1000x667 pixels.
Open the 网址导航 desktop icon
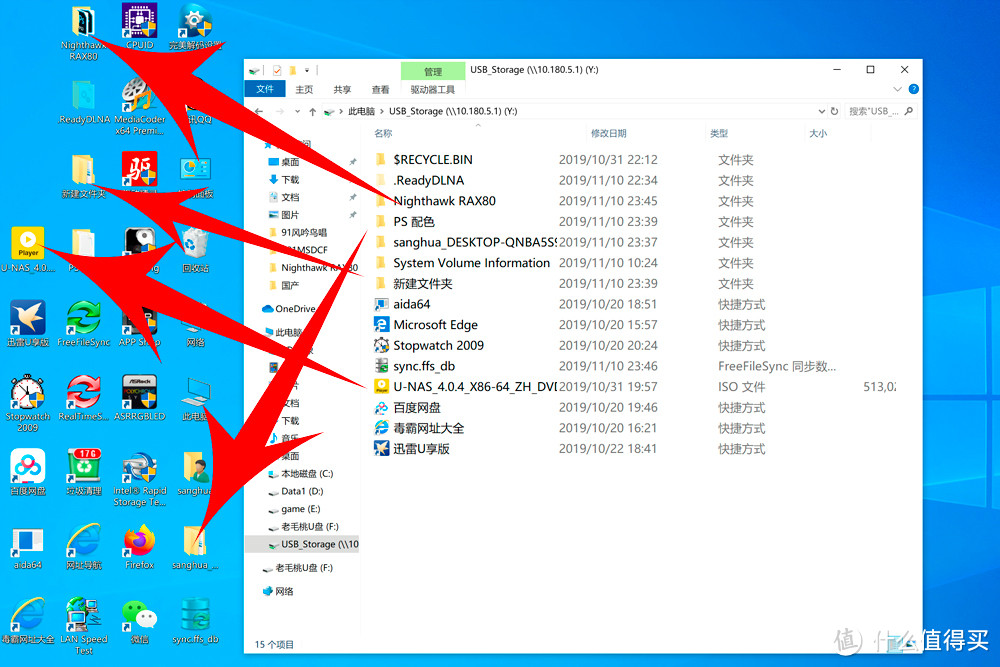click(84, 546)
